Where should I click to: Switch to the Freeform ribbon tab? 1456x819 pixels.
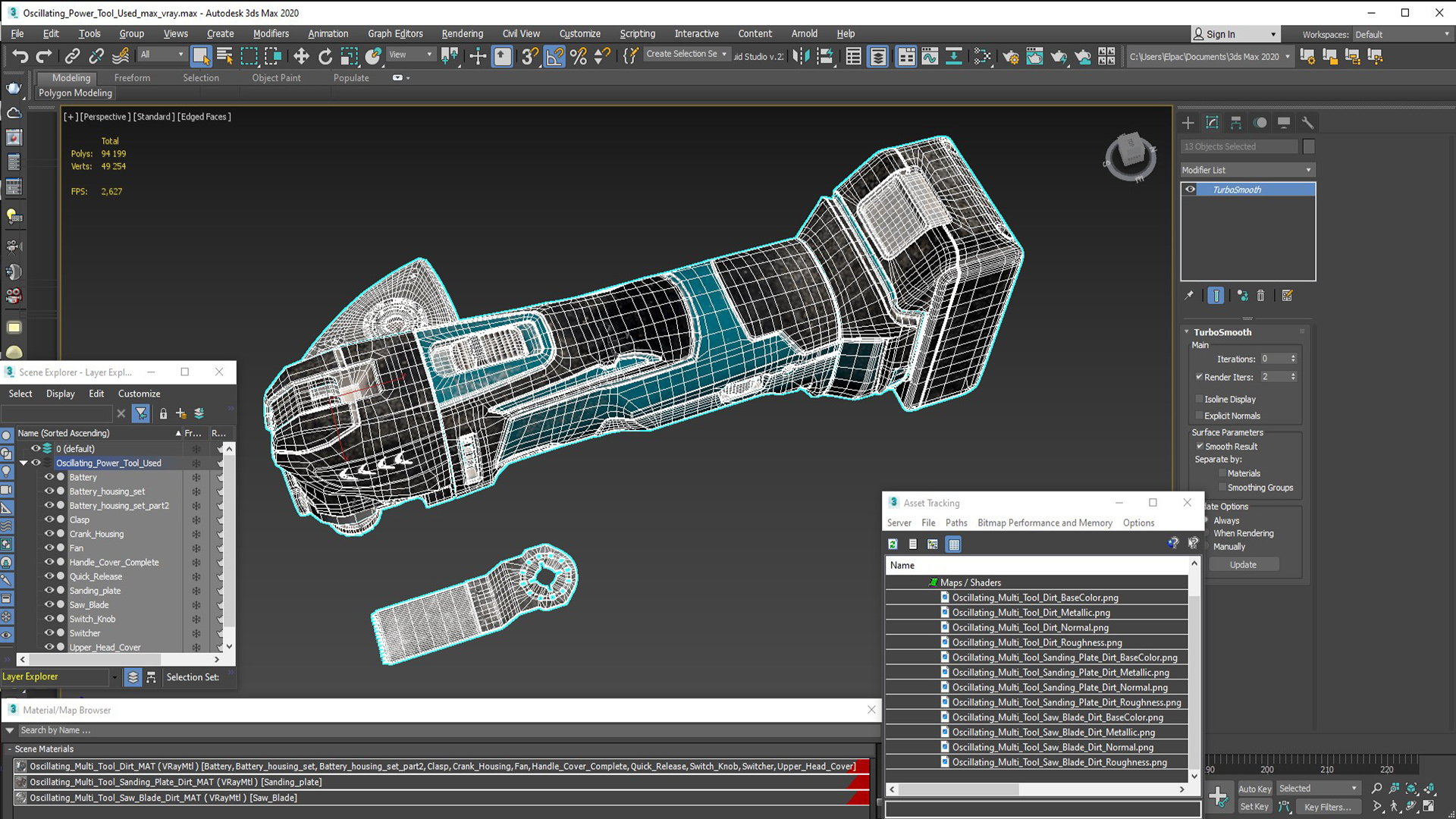click(x=132, y=77)
